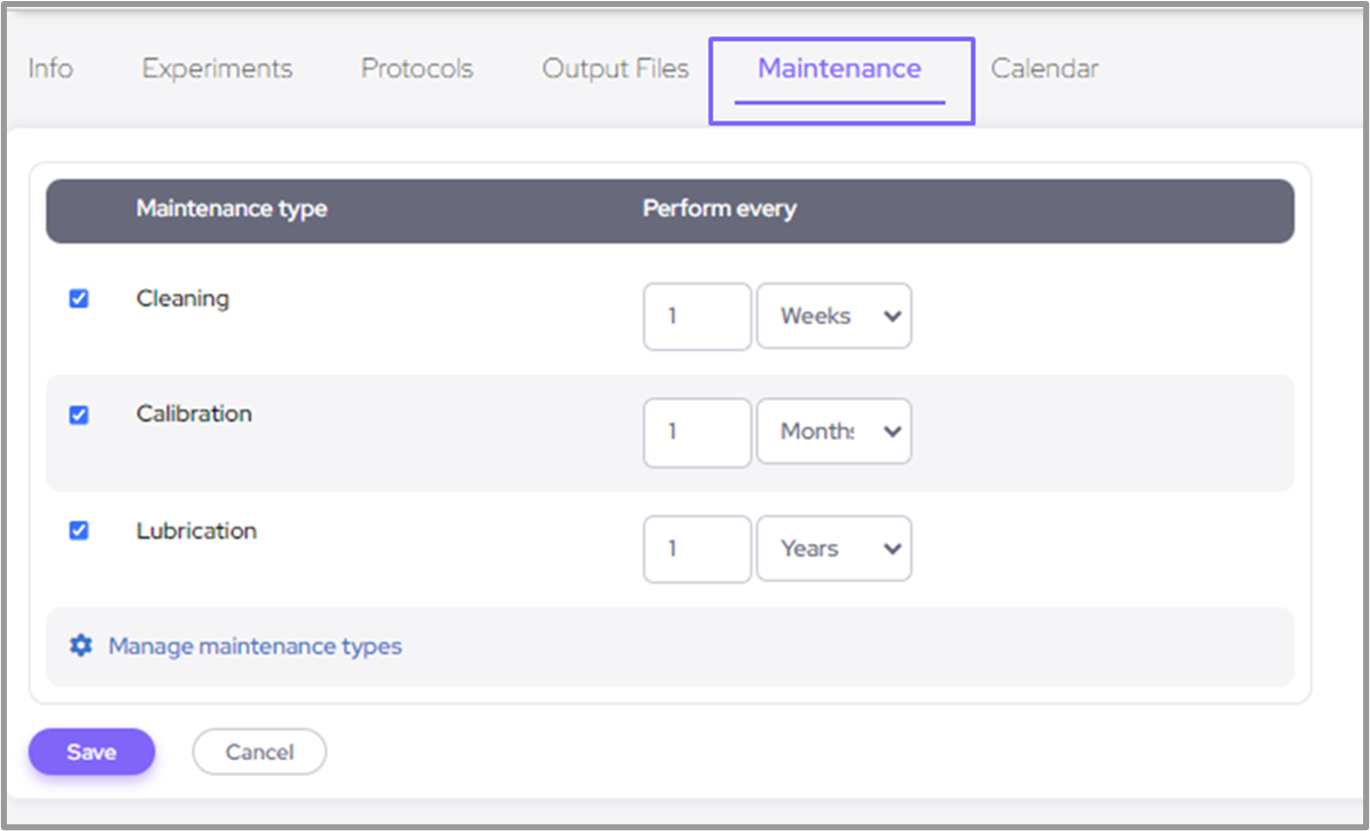Click the Maintenance tab
The image size is (1370, 831).
[x=839, y=69]
